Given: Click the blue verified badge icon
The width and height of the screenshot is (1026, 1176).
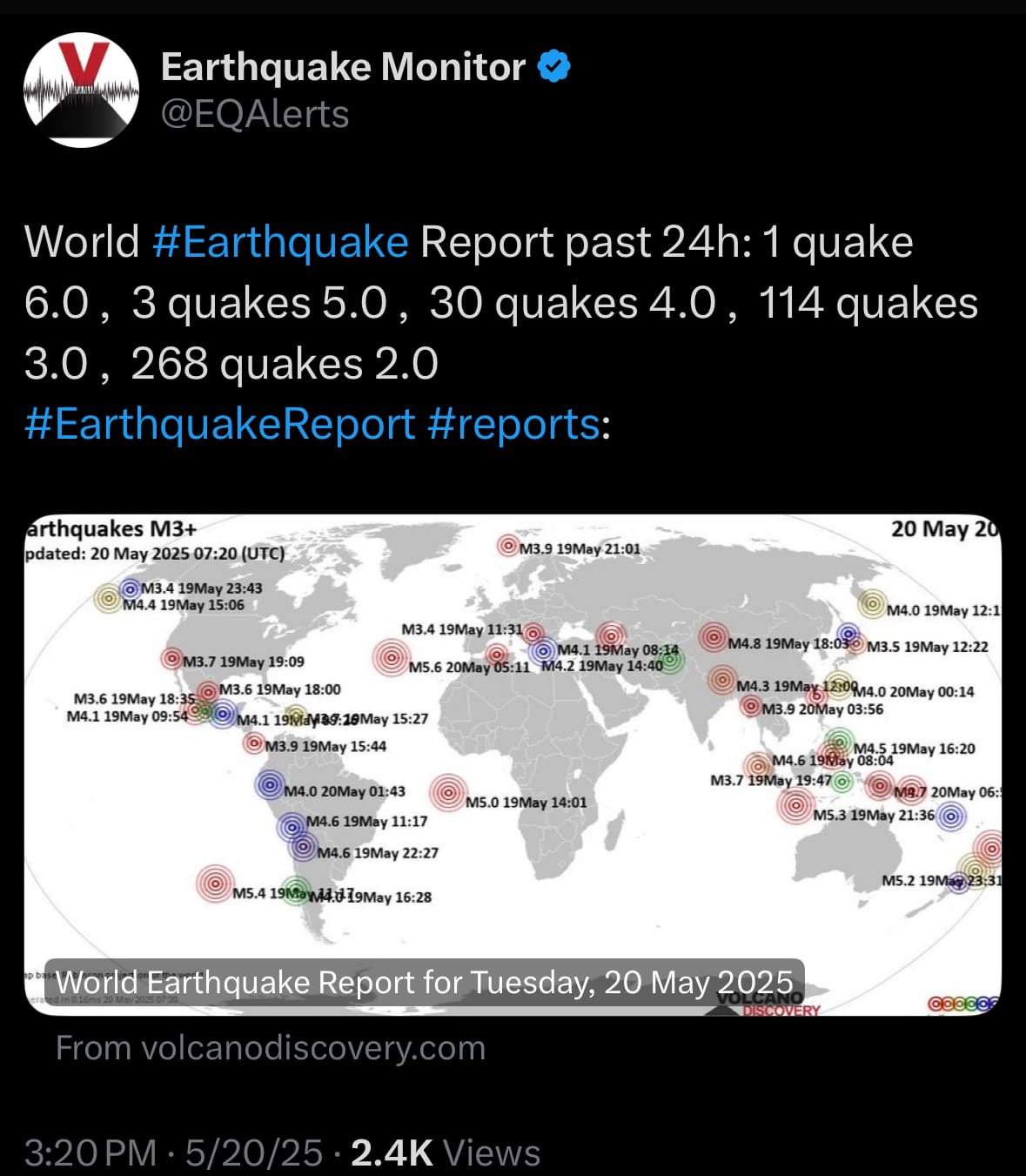Looking at the screenshot, I should click(x=554, y=66).
